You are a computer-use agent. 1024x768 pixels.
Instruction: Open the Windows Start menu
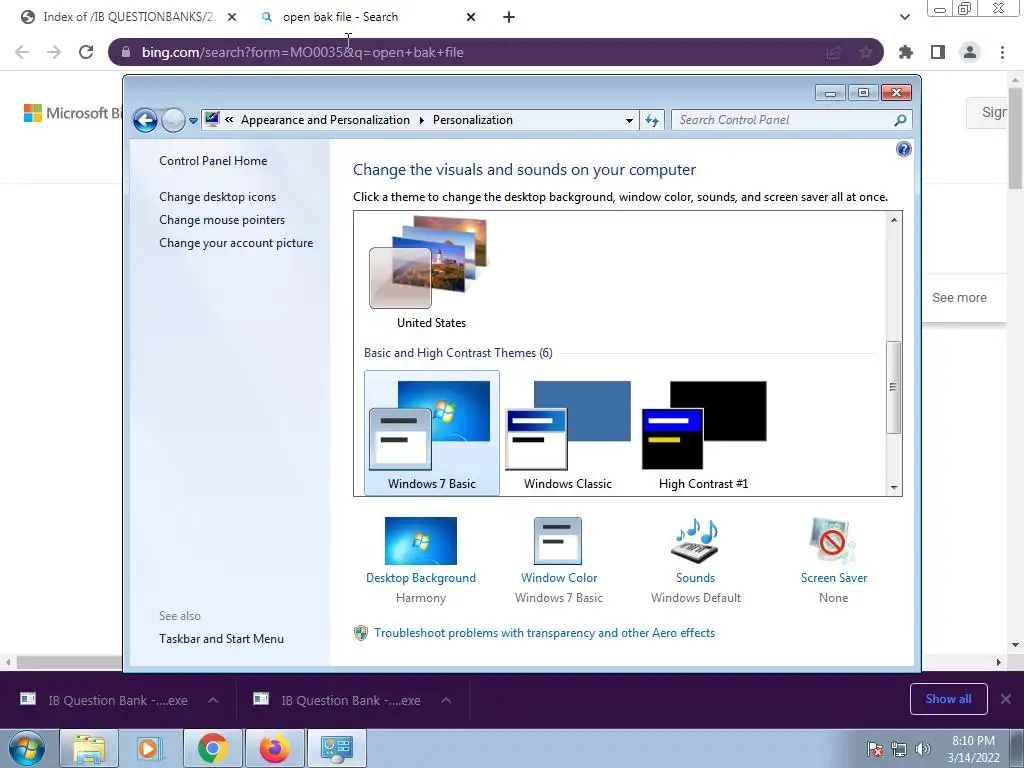pos(27,748)
